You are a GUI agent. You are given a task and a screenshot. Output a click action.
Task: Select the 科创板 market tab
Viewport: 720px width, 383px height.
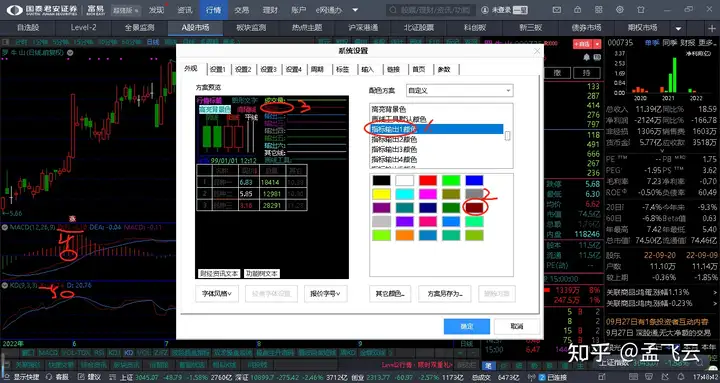475,28
